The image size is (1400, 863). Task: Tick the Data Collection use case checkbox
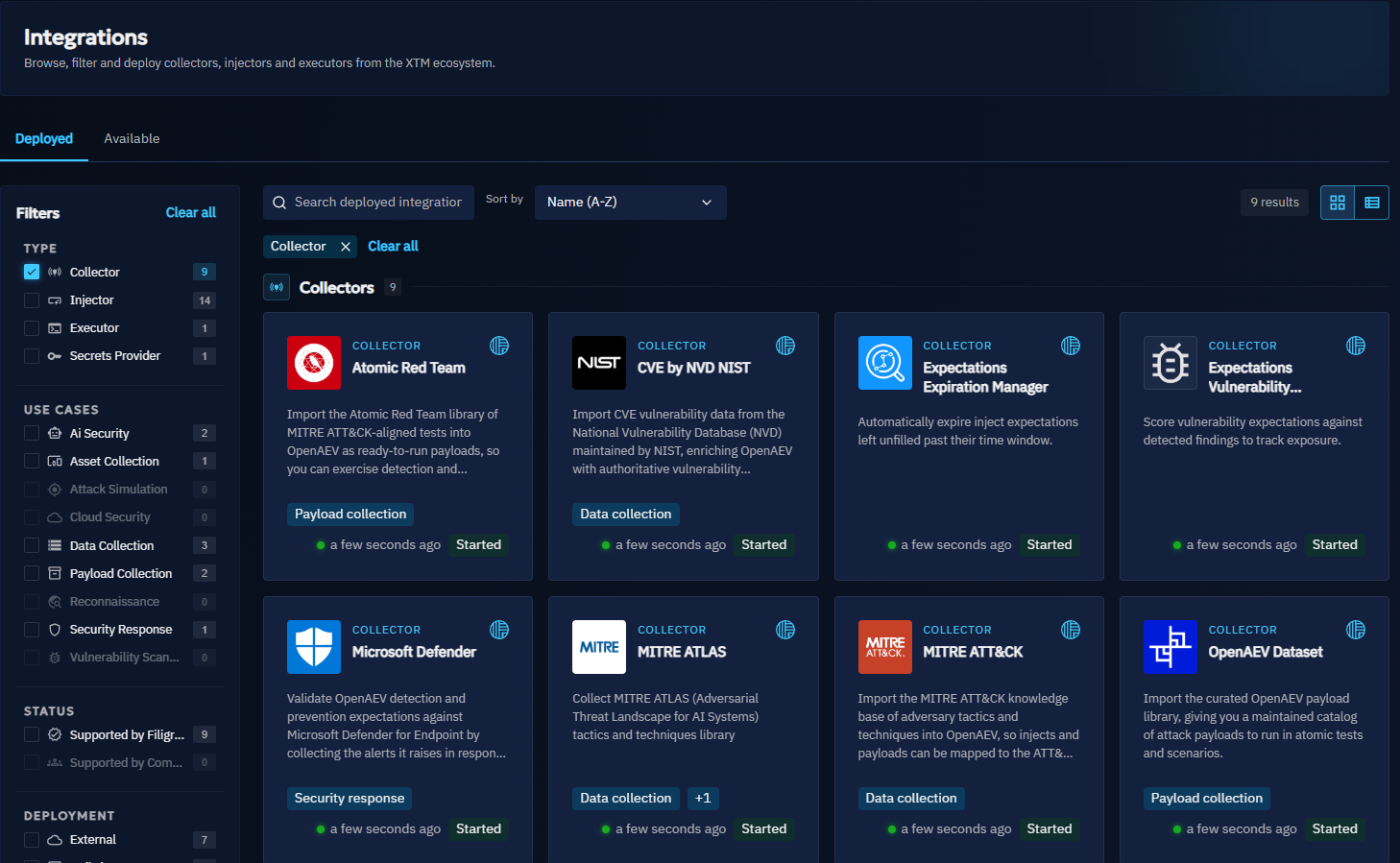(x=32, y=545)
